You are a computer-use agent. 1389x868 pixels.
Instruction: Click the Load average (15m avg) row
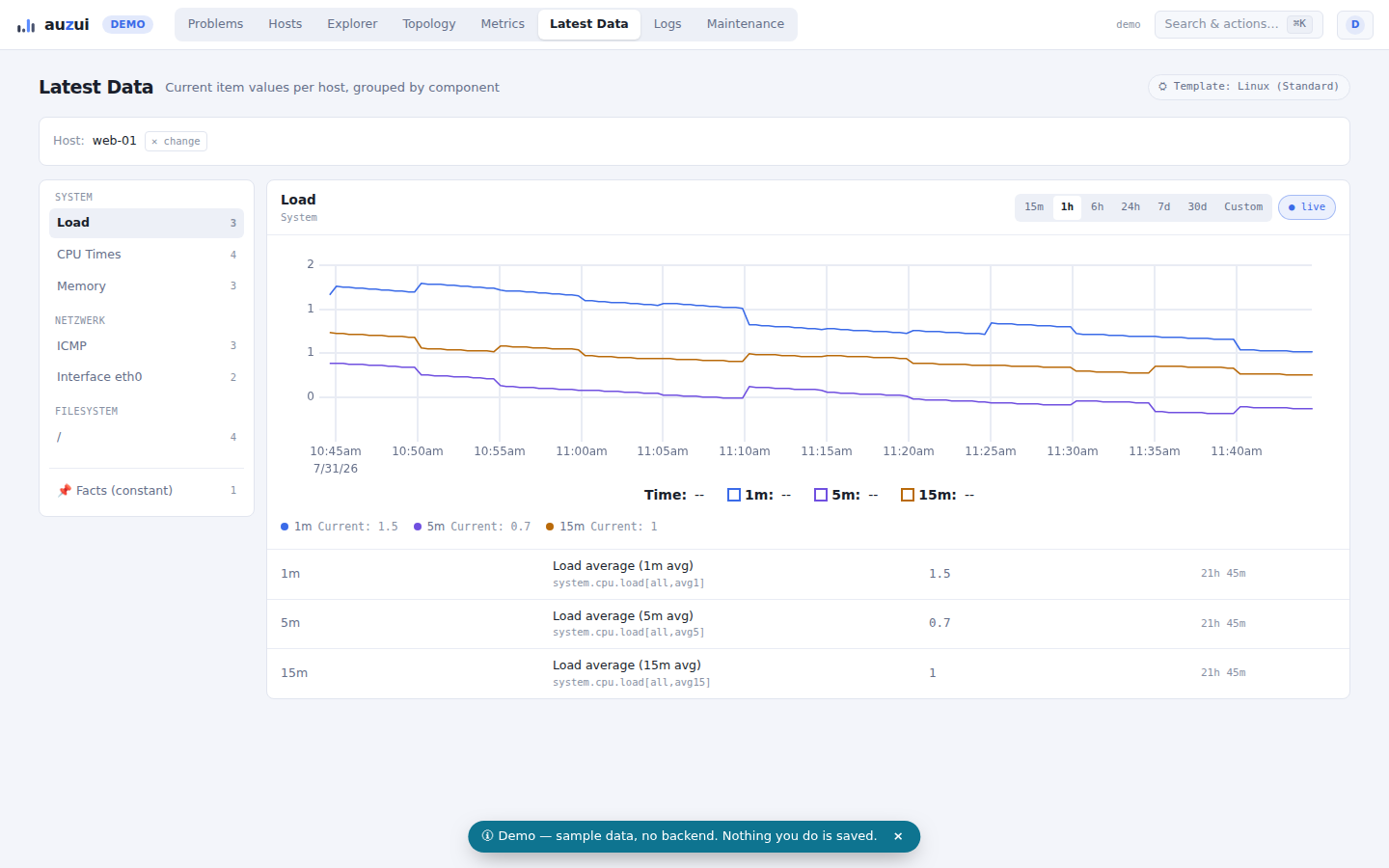click(808, 673)
